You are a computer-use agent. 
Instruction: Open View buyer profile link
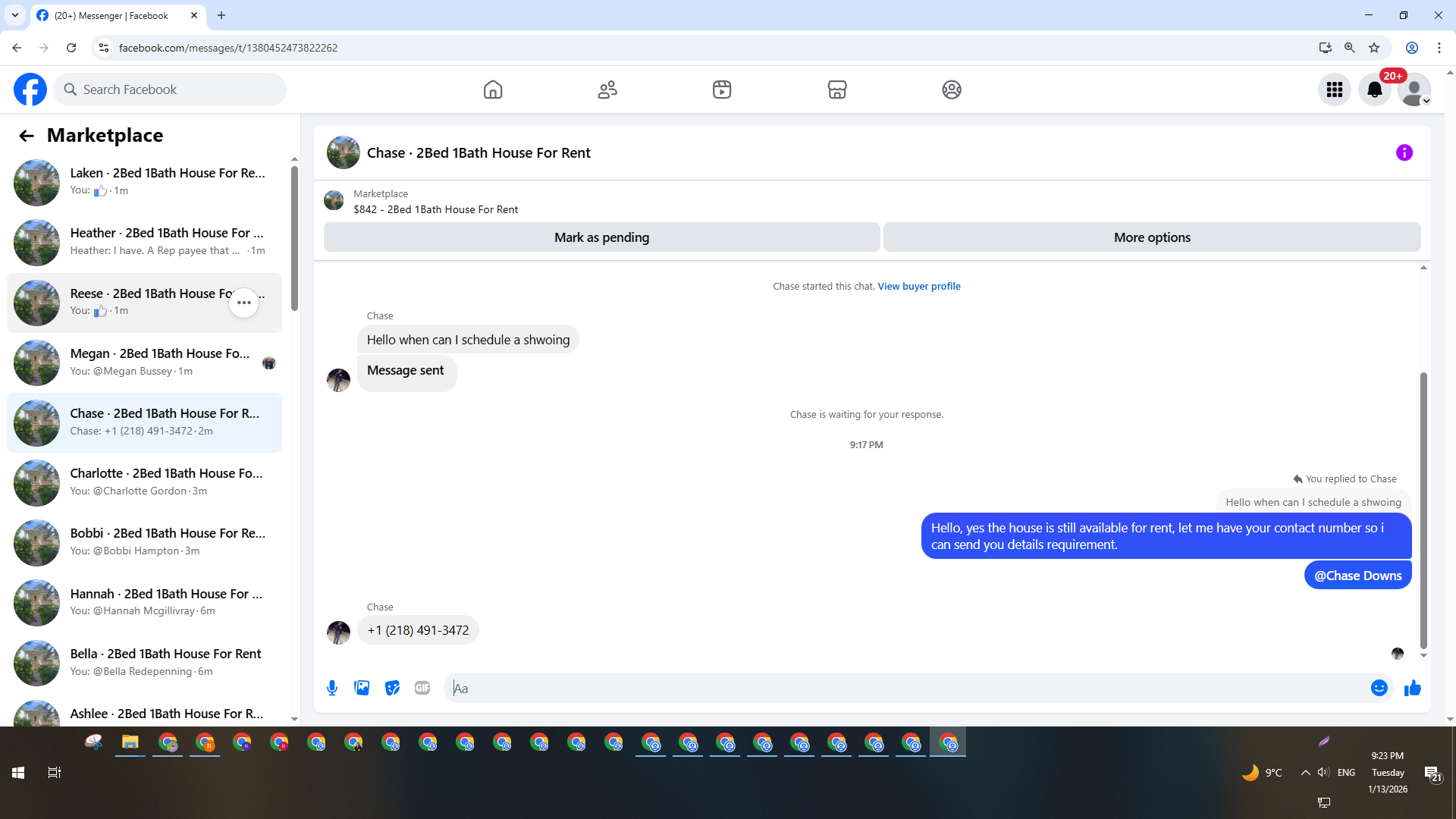(x=918, y=286)
